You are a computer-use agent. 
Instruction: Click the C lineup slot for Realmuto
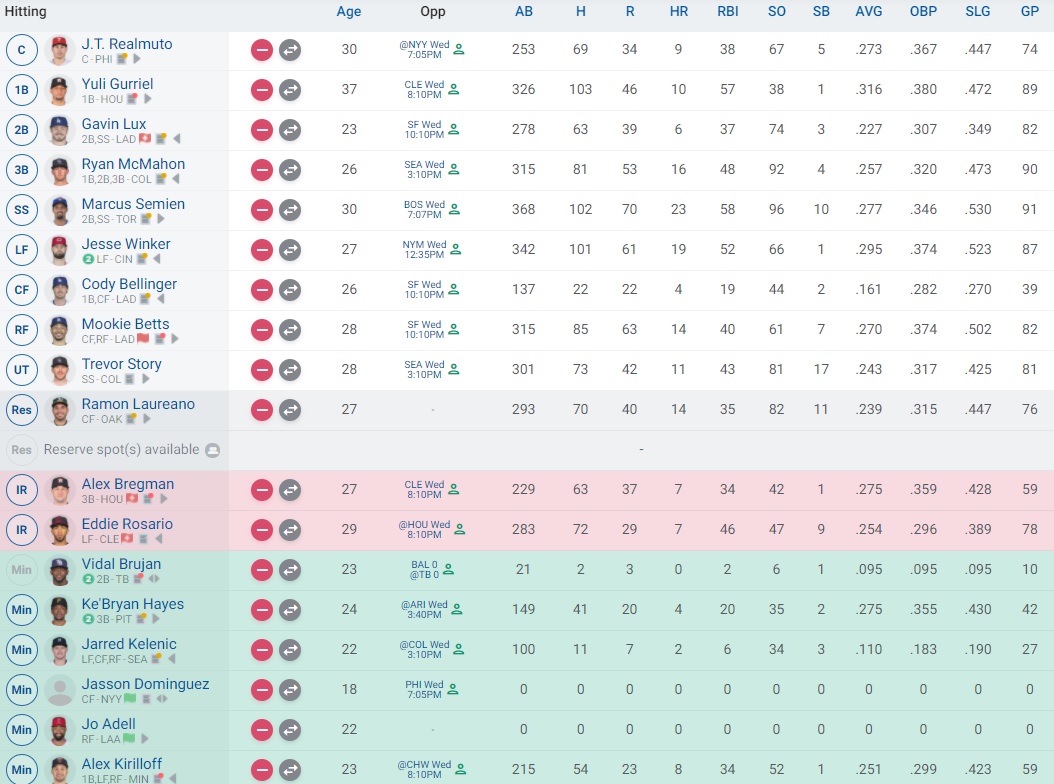[21, 50]
